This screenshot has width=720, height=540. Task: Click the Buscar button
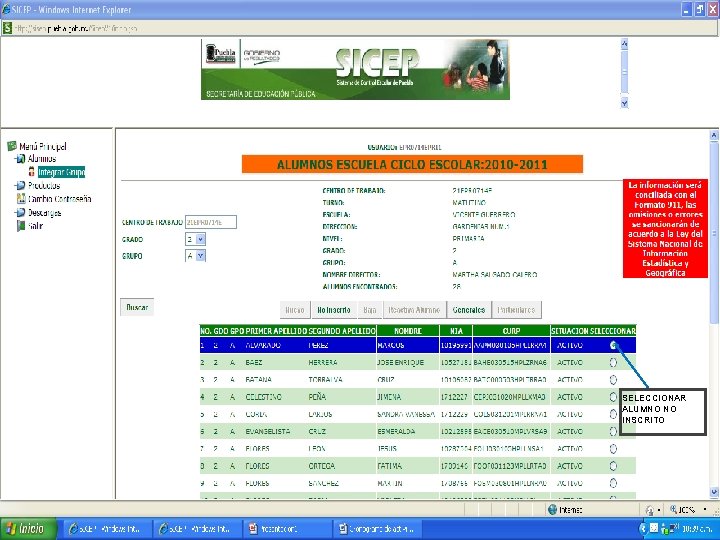[x=137, y=307]
